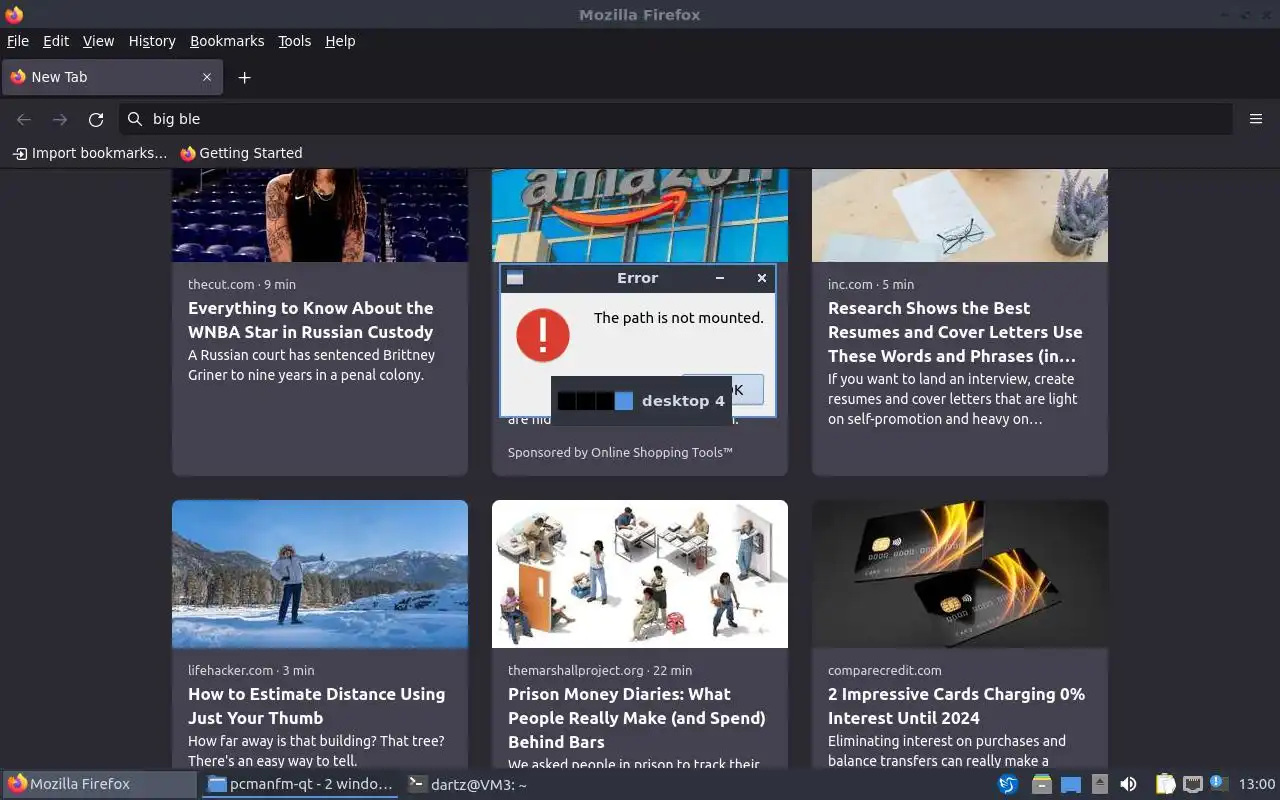Open the Edit menu
Screen dimensions: 1280x800
coord(56,41)
